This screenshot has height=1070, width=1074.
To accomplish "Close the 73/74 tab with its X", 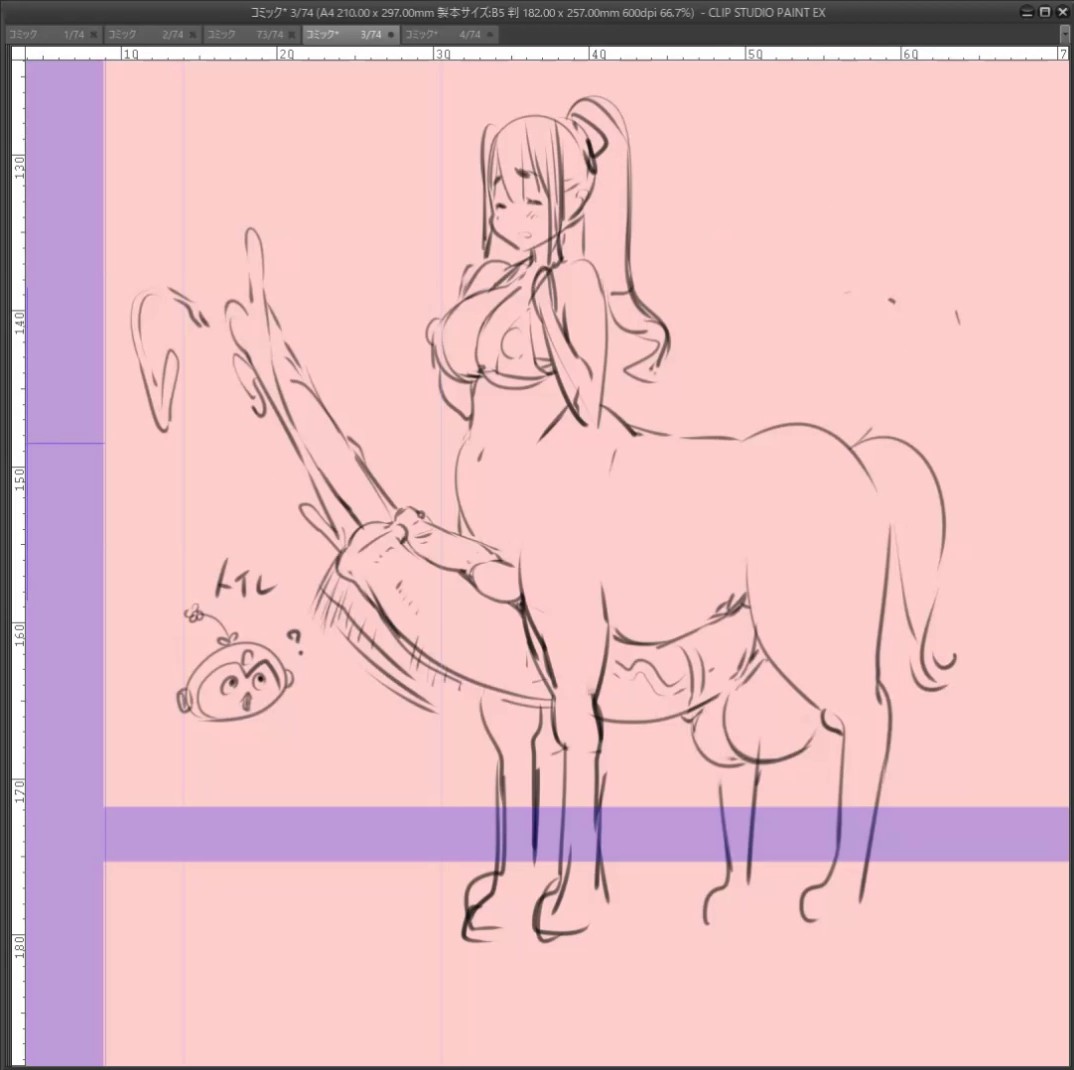I will (x=292, y=34).
